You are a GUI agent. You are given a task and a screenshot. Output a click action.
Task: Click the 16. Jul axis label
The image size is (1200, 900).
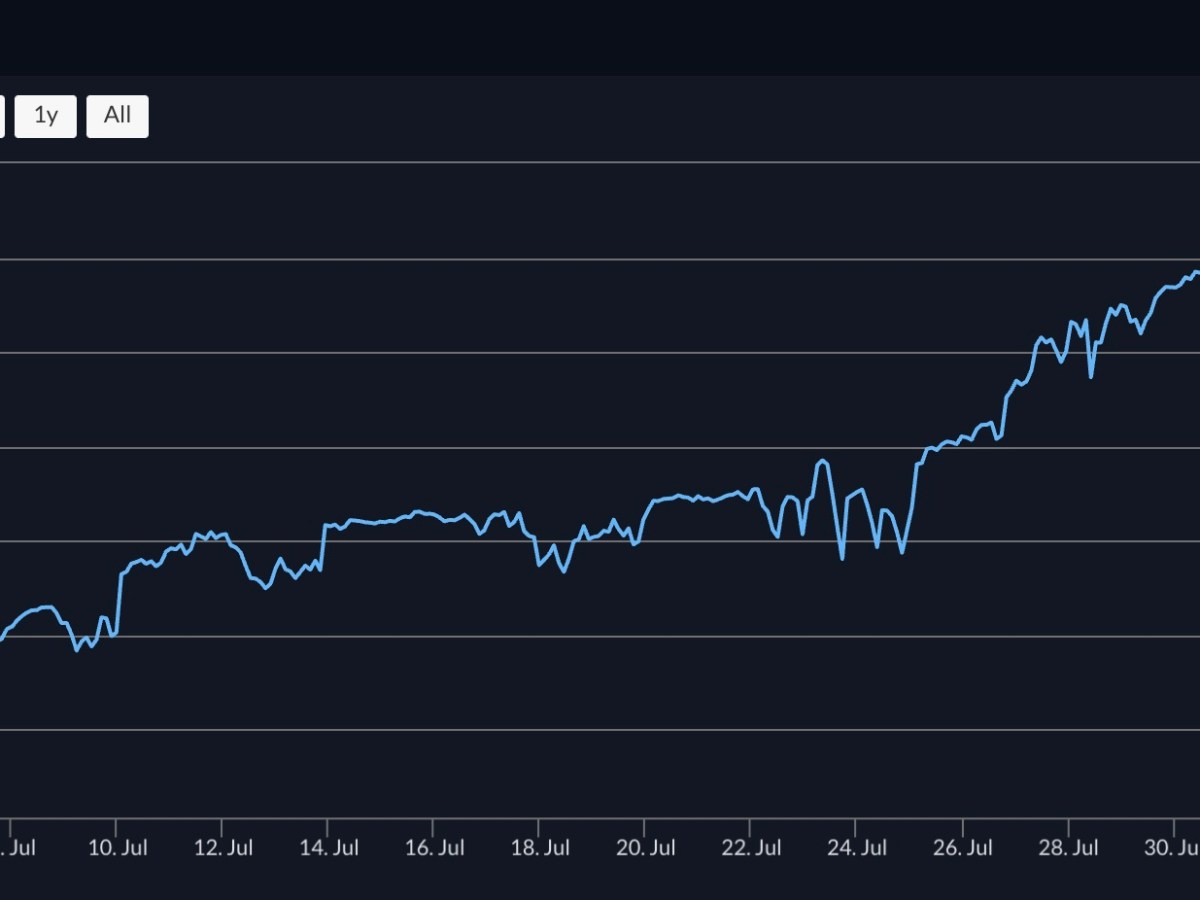pos(435,847)
